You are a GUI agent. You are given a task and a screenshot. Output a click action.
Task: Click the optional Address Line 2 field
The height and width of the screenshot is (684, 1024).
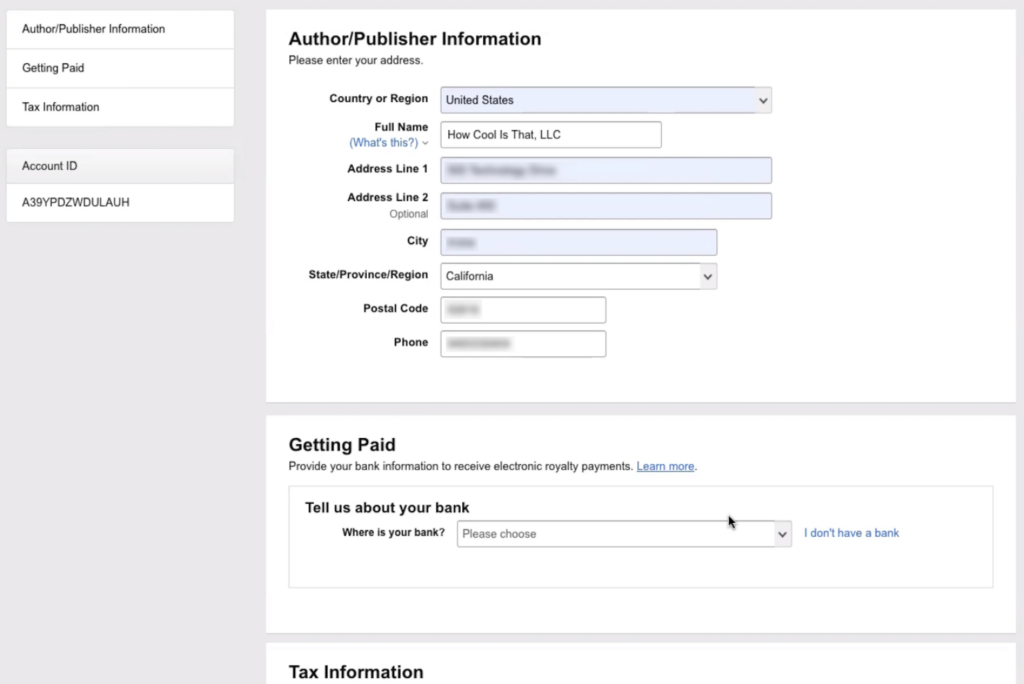pos(605,205)
